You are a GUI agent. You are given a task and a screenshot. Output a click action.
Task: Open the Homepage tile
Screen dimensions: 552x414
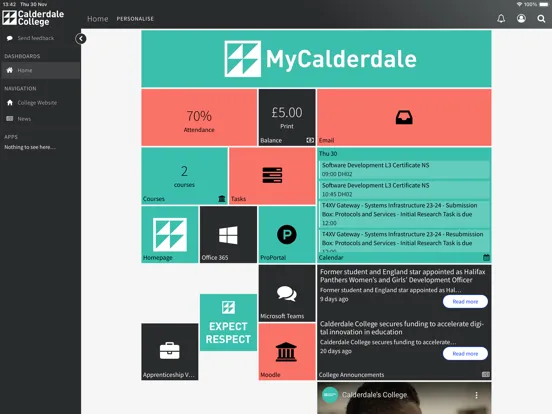click(x=170, y=234)
